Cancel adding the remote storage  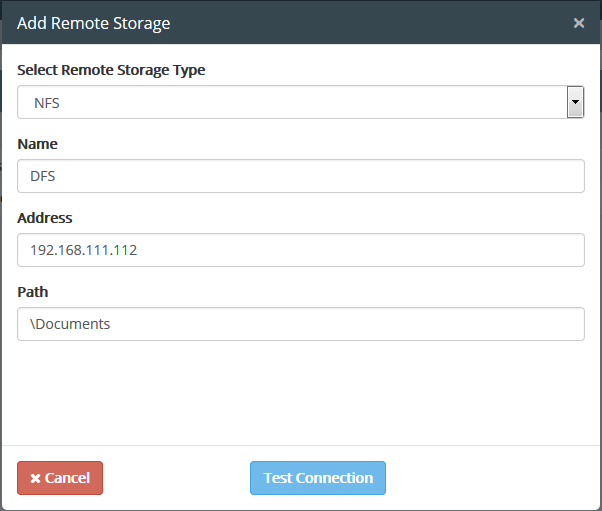pyautogui.click(x=60, y=478)
